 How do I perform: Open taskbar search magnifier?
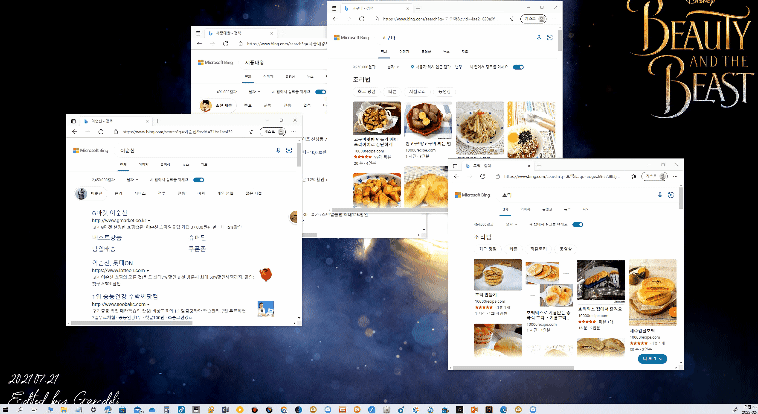[20, 410]
